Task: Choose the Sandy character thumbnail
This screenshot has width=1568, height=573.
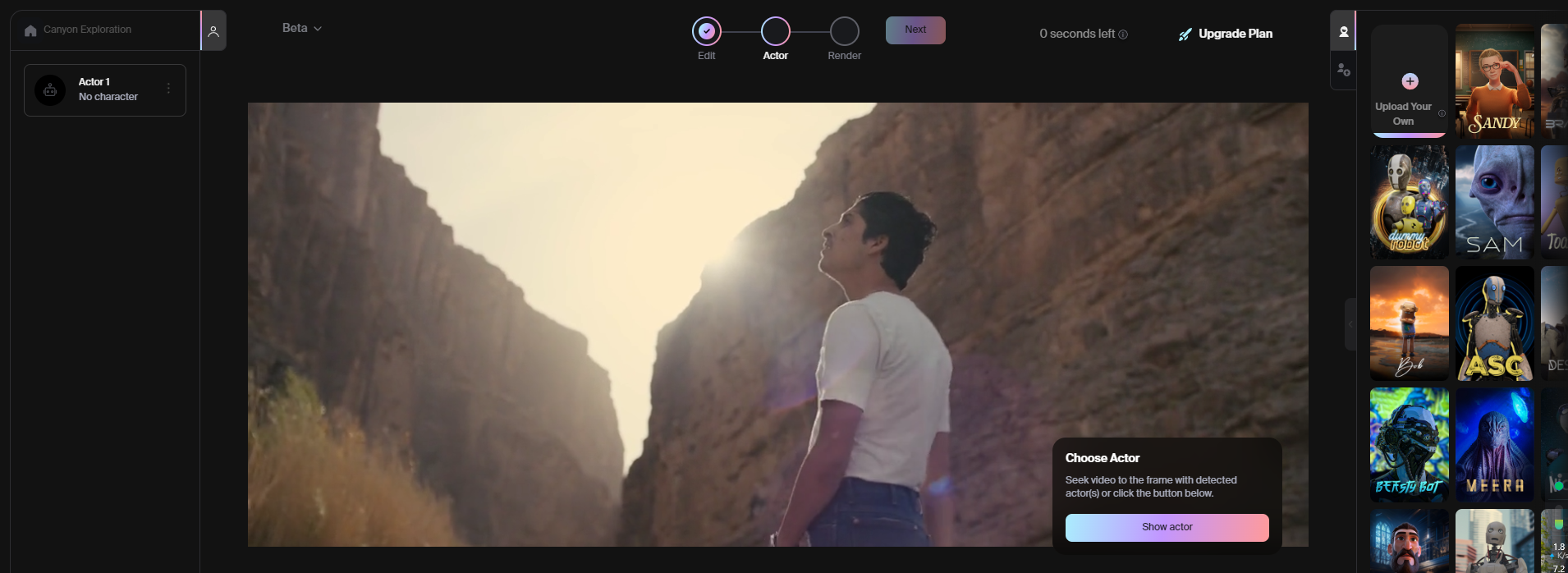Action: (x=1494, y=80)
